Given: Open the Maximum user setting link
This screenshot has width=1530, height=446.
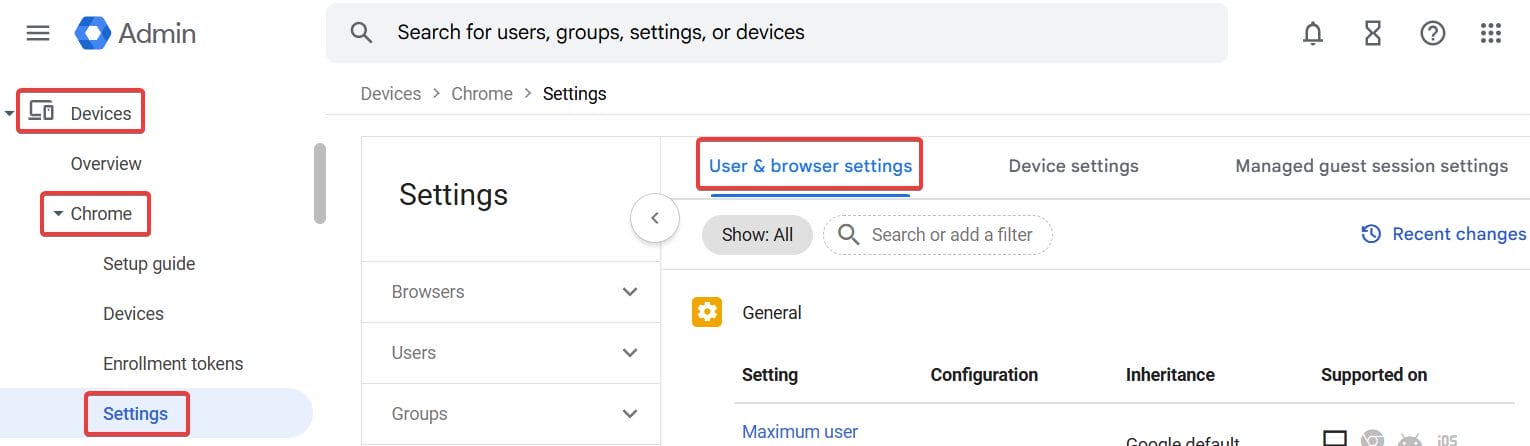Looking at the screenshot, I should 800,432.
